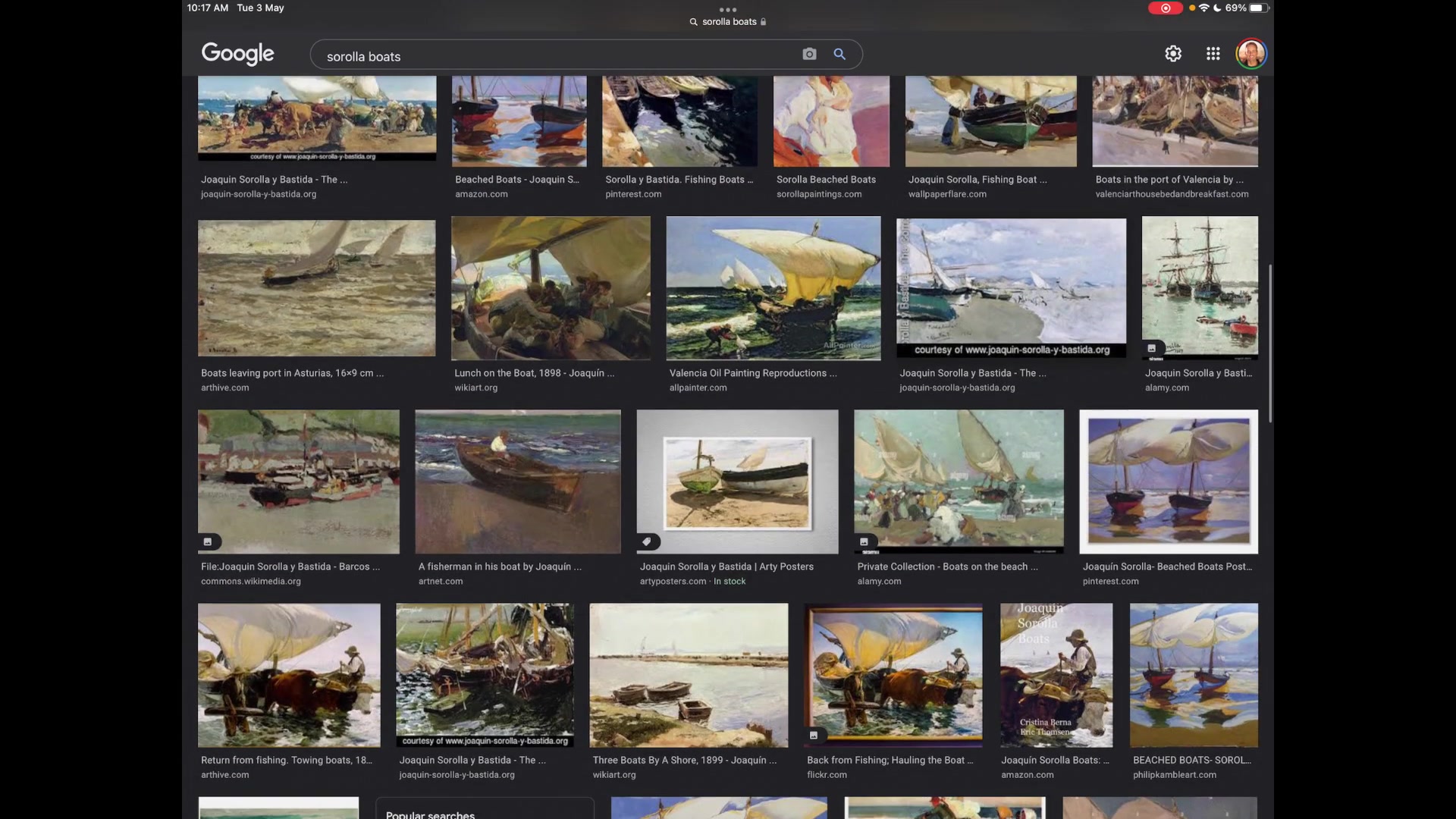
Task: Open Return from fishing Towing boats thumbnail
Action: click(x=289, y=676)
